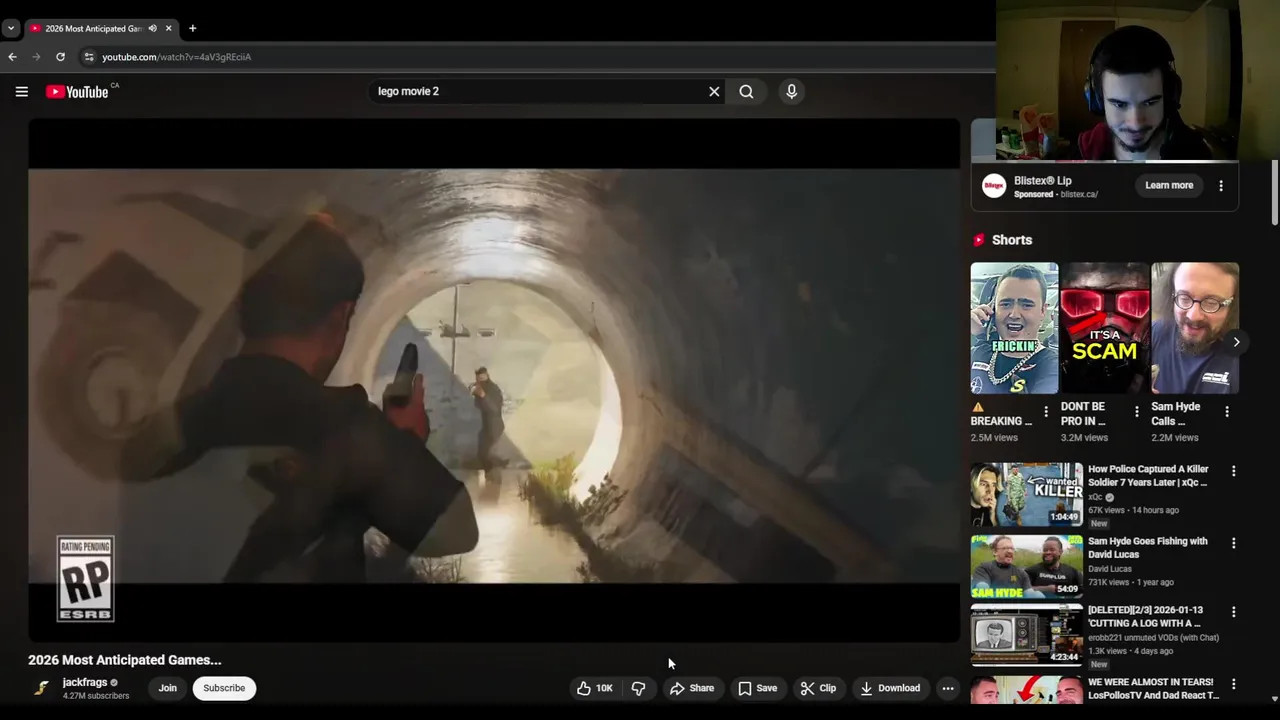Reload the page using the refresh icon

tap(60, 57)
